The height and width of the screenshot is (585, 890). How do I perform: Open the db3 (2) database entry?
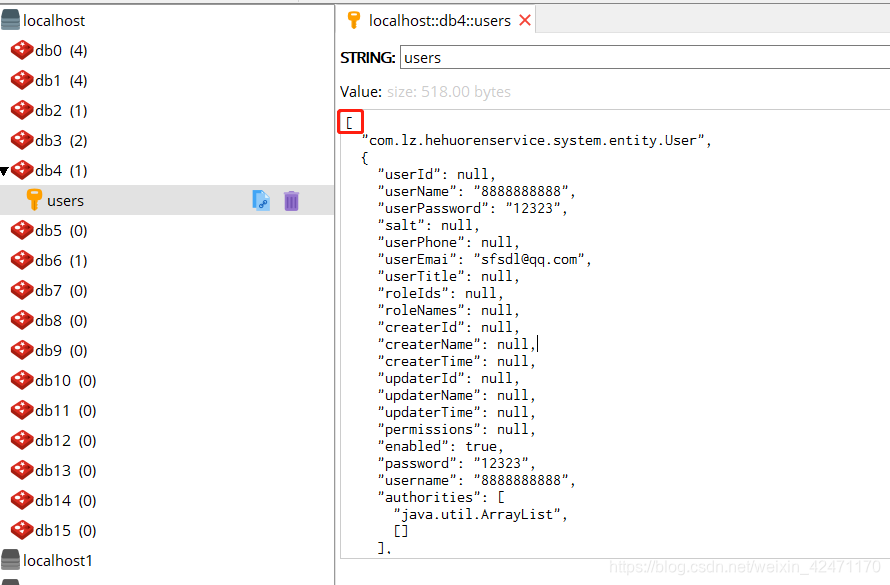[x=61, y=141]
